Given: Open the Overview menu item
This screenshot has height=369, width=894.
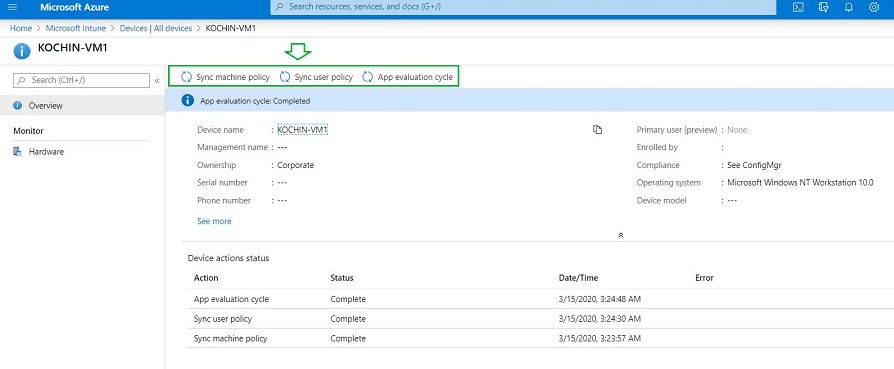Looking at the screenshot, I should coord(82,106).
